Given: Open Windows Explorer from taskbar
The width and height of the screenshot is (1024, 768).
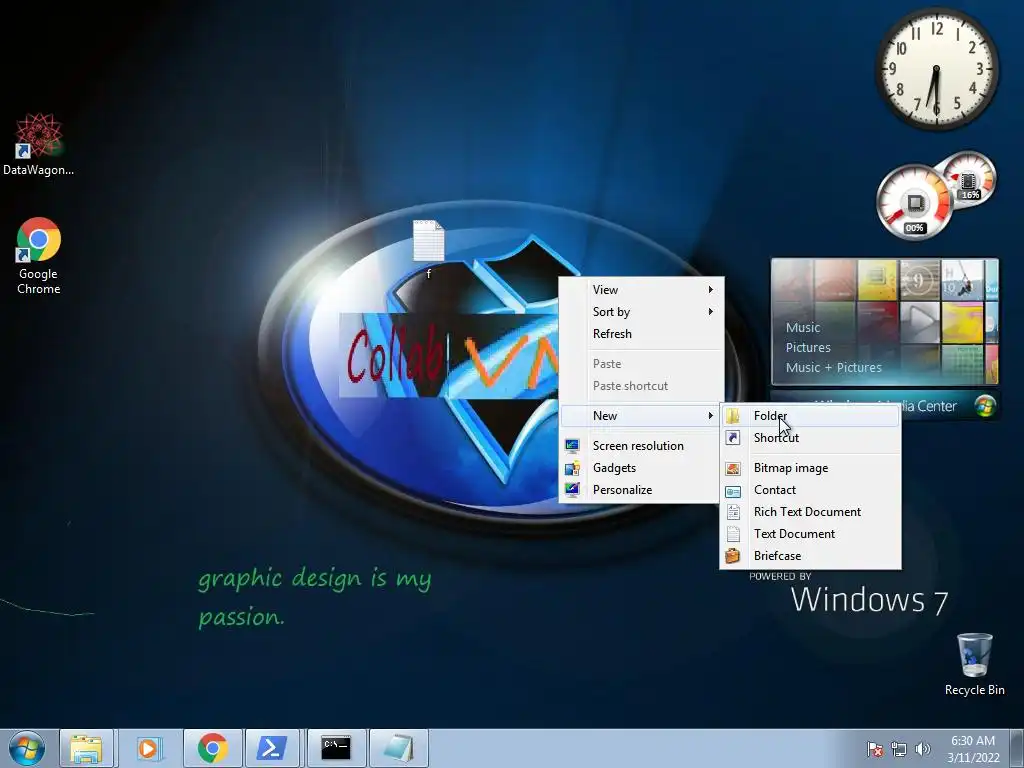Looking at the screenshot, I should point(87,748).
